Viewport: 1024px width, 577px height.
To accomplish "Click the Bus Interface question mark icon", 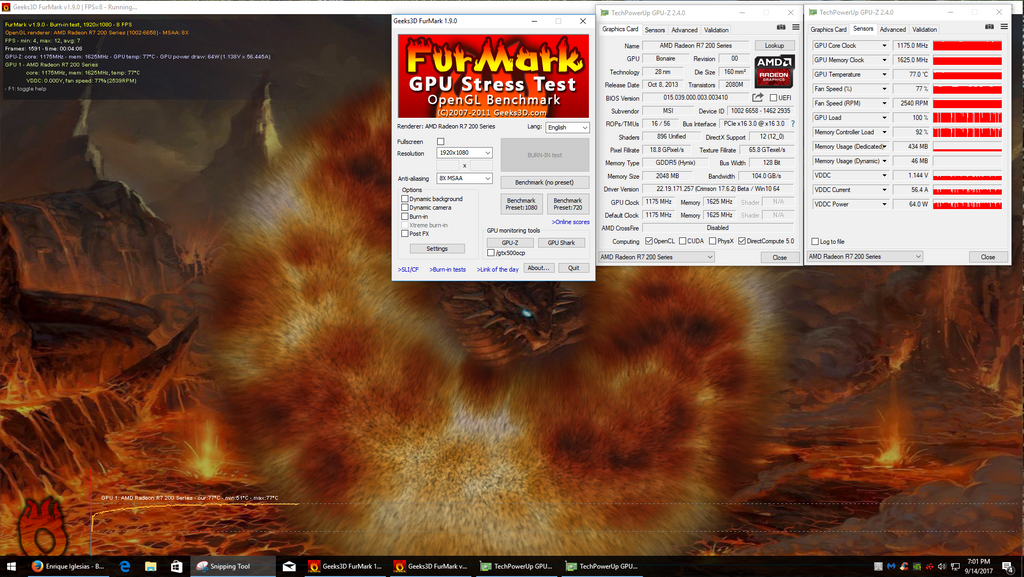I will (793, 123).
